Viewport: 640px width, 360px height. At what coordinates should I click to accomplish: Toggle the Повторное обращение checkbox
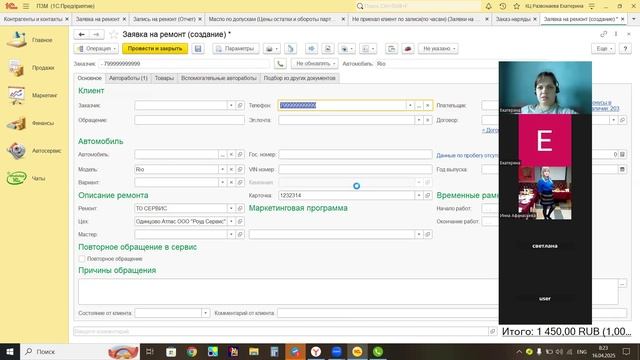[82, 259]
